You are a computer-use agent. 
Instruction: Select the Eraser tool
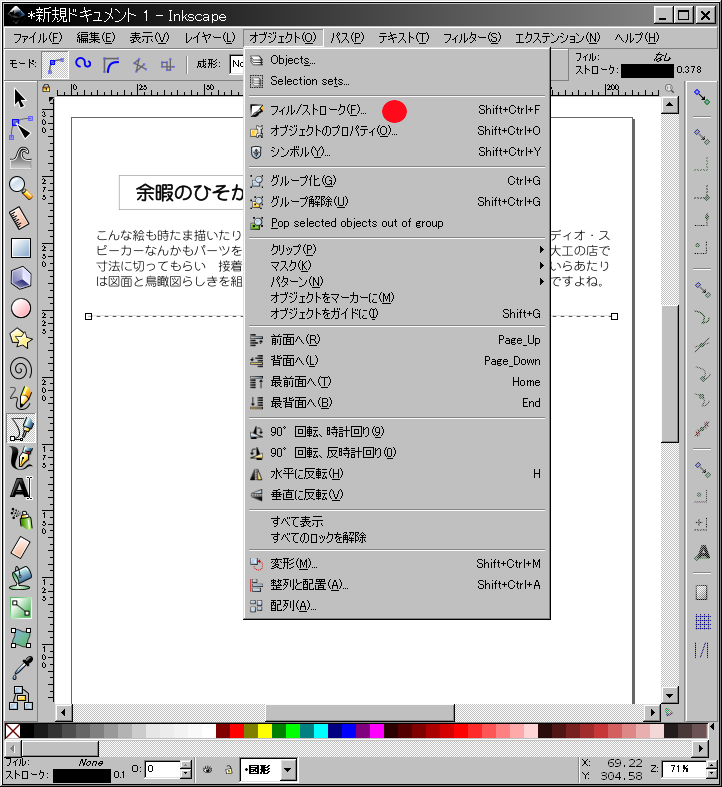click(20, 547)
